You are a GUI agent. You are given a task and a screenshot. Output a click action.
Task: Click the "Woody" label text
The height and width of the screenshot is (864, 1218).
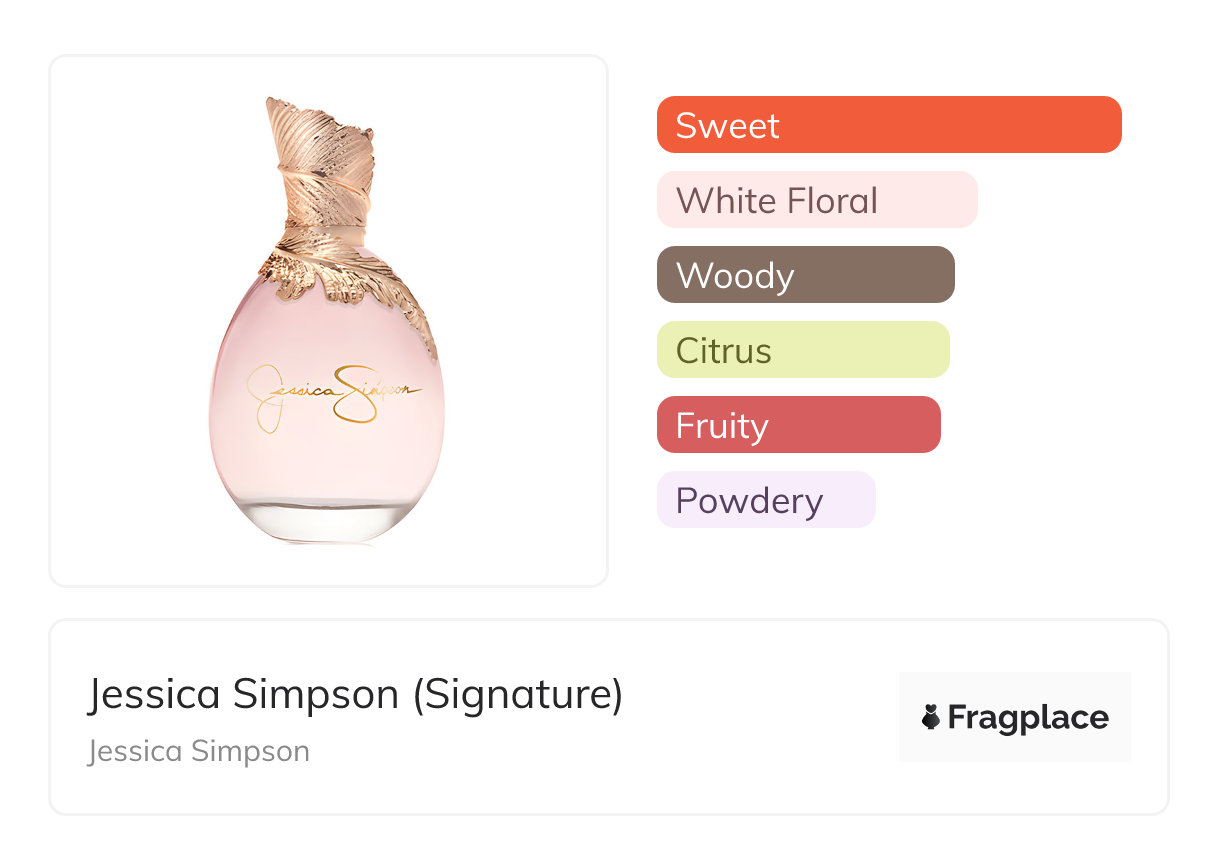point(735,276)
